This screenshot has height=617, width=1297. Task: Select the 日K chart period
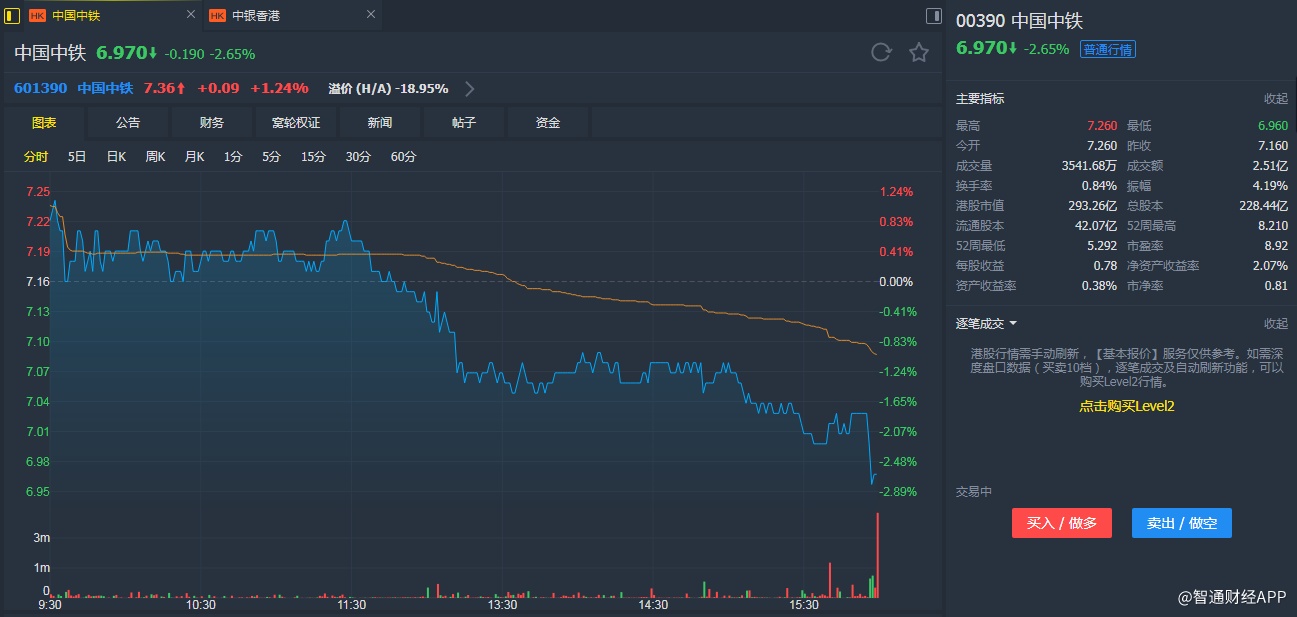point(116,157)
